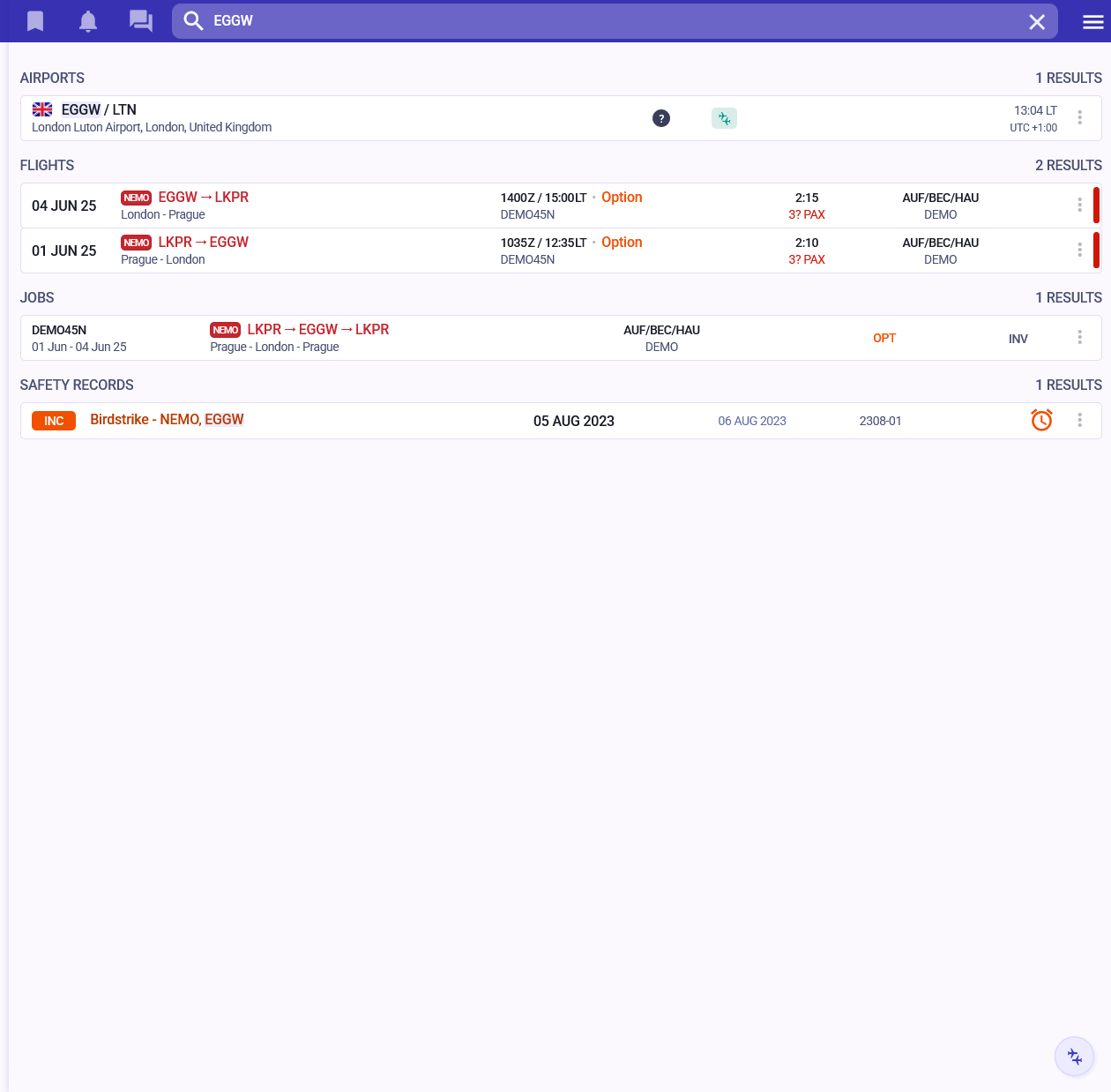Click into the EGGW search field
The width and height of the screenshot is (1111, 1092).
click(x=608, y=21)
